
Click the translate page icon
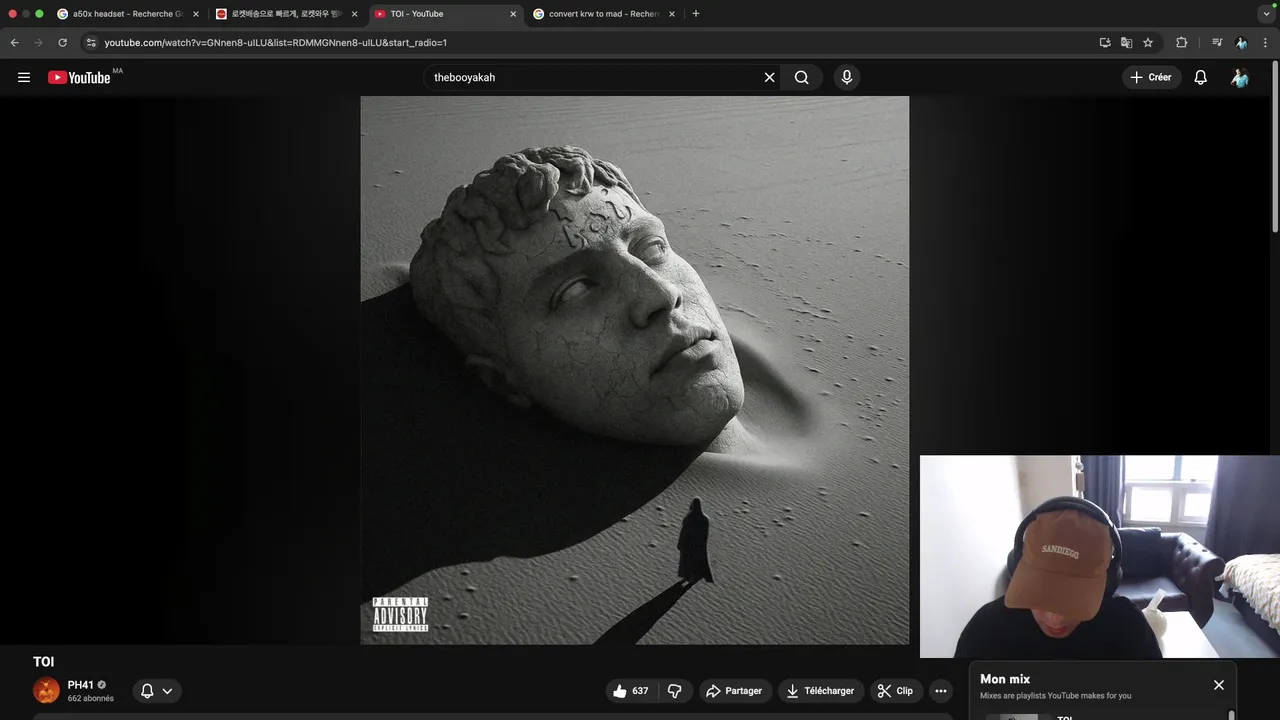pos(1126,43)
